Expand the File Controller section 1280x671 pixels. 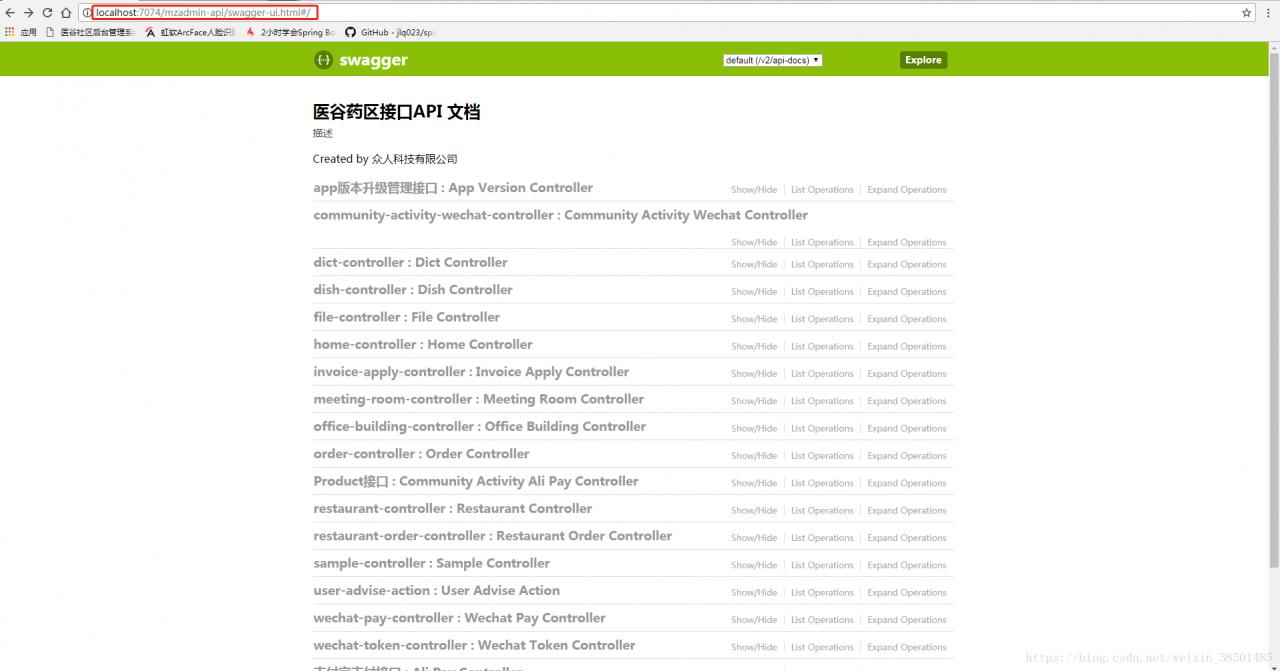coord(406,317)
